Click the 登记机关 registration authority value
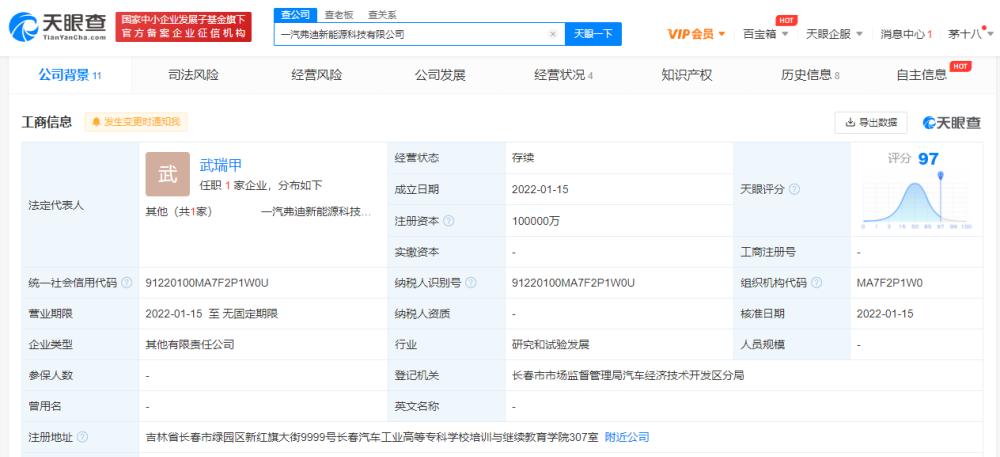The height and width of the screenshot is (457, 1000). (x=628, y=375)
